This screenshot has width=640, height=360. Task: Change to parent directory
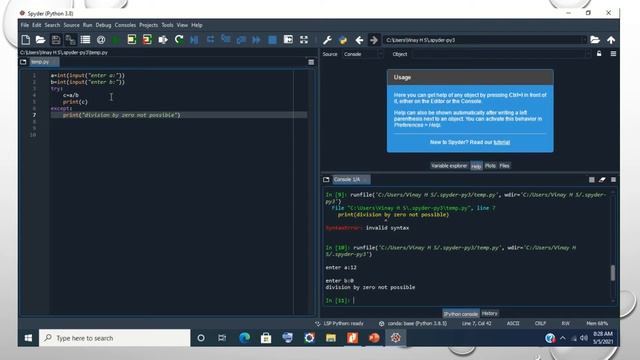click(611, 40)
